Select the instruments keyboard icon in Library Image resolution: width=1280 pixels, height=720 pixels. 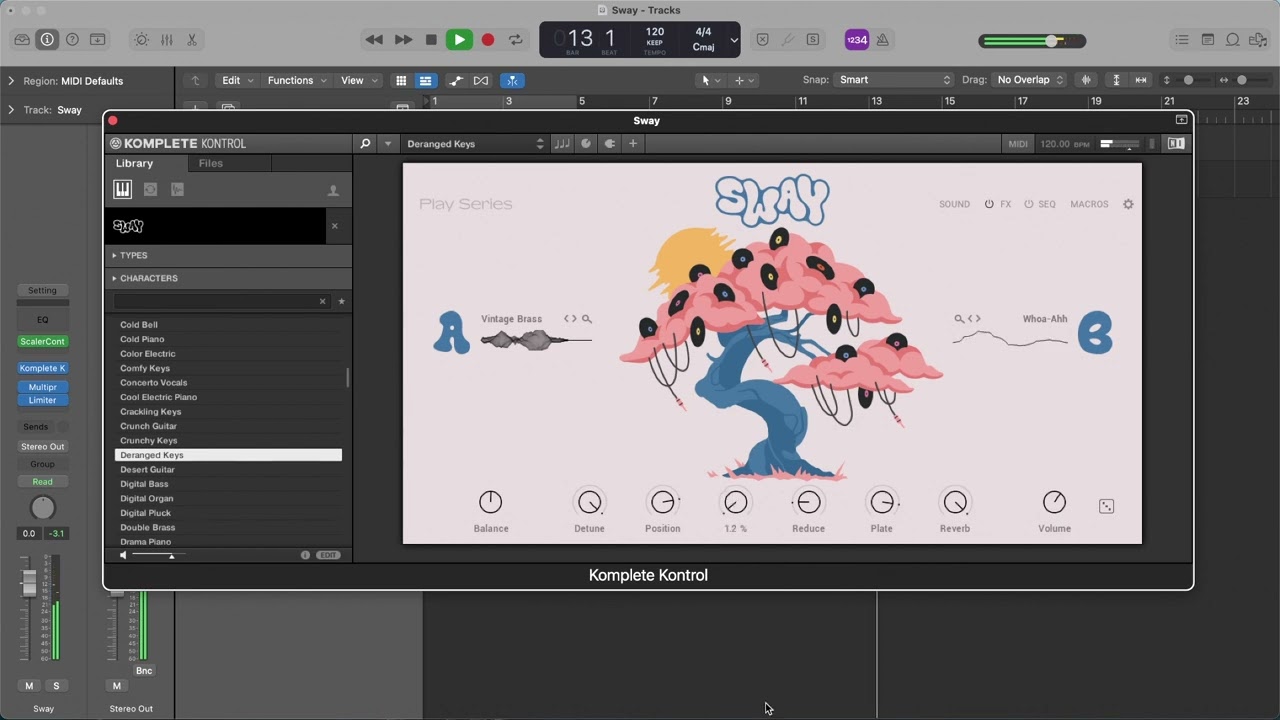[122, 190]
